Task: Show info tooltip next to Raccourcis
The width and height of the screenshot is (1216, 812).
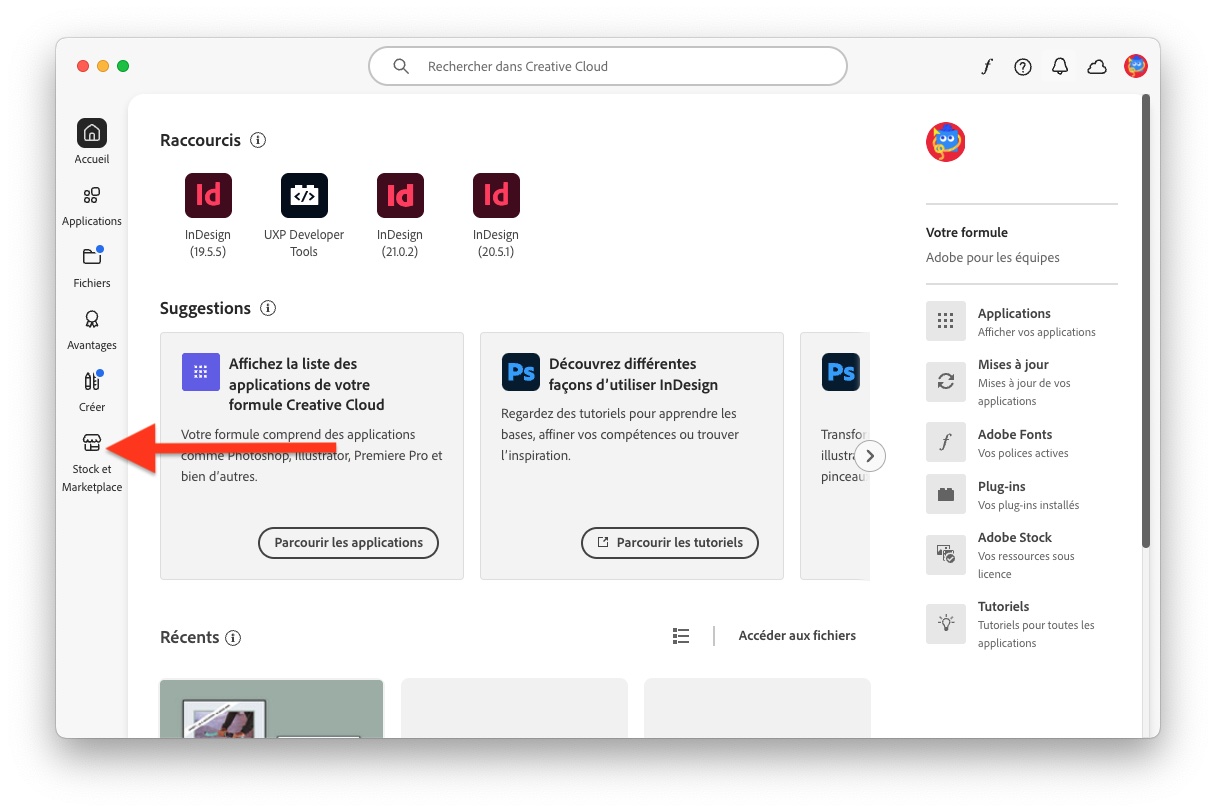Action: [x=258, y=140]
